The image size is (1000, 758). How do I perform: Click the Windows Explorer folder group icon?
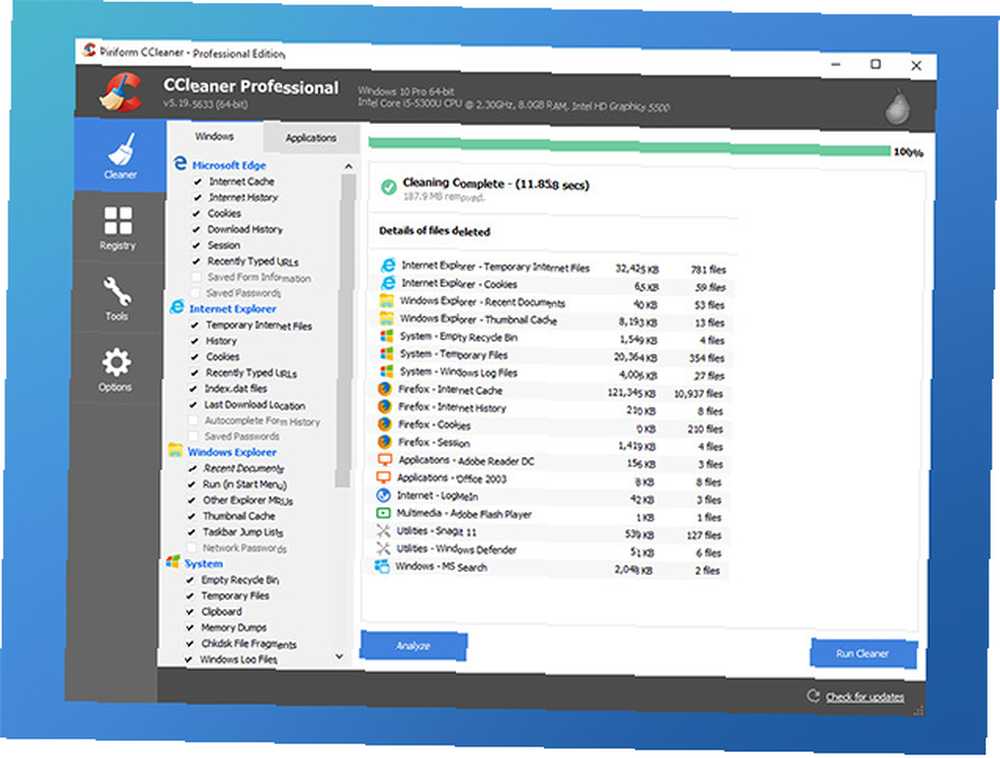click(175, 450)
